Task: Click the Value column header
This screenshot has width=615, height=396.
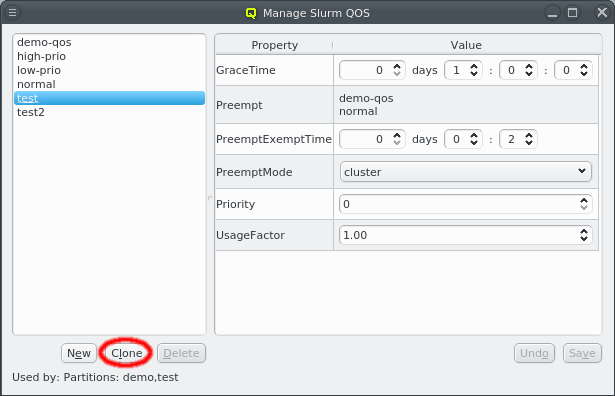Action: pyautogui.click(x=466, y=45)
